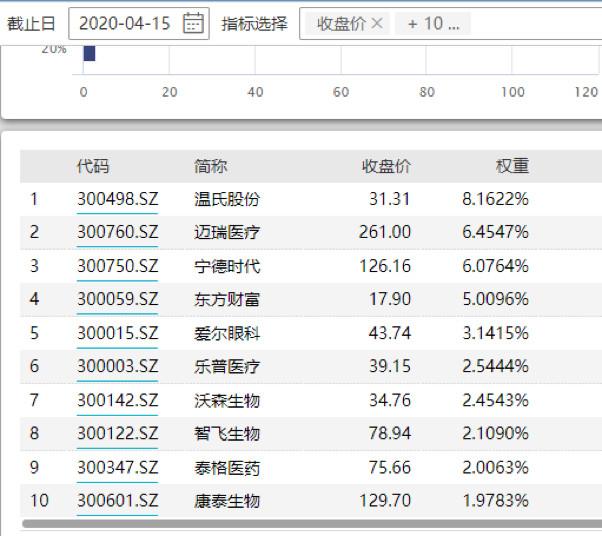Screen dimensions: 602x536
Task: Click the 2020-04-15 date input field
Action: click(x=139, y=23)
